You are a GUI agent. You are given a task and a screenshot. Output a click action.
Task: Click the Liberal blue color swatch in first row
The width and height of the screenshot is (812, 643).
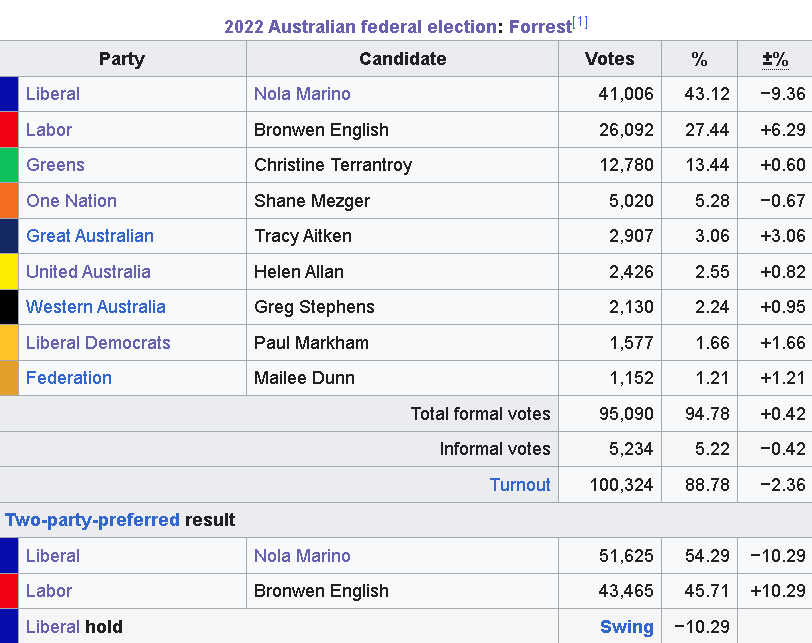[x=9, y=94]
